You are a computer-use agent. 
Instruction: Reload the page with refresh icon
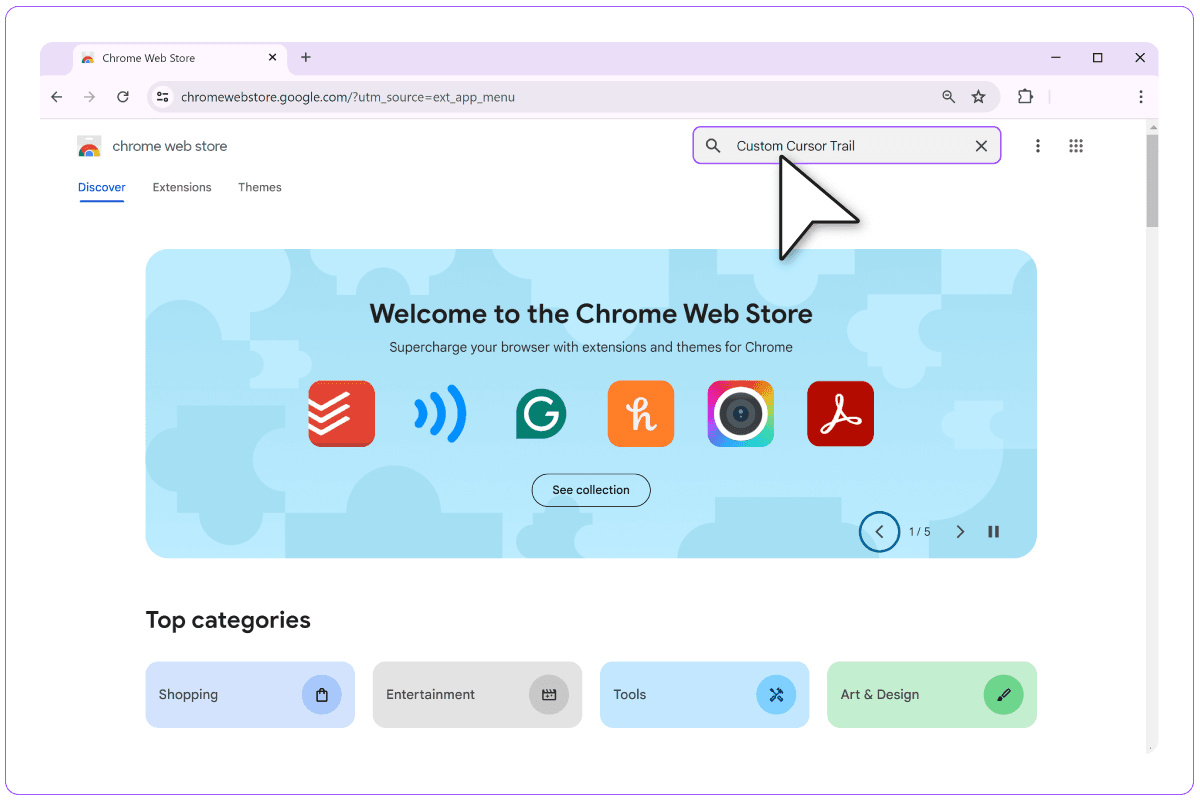coord(123,97)
